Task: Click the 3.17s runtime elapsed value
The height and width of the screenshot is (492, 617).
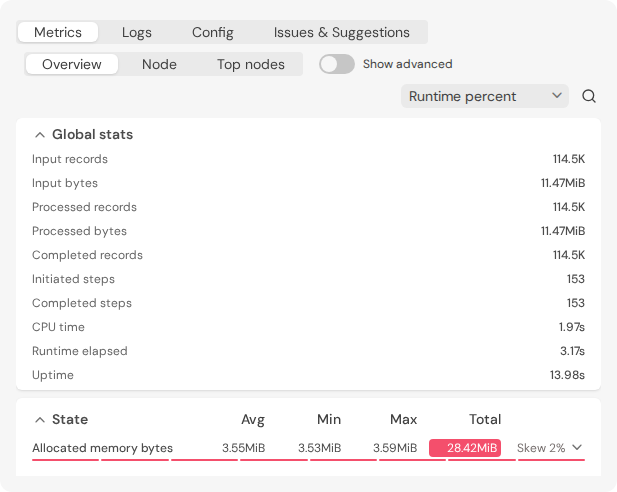Action: pyautogui.click(x=573, y=351)
